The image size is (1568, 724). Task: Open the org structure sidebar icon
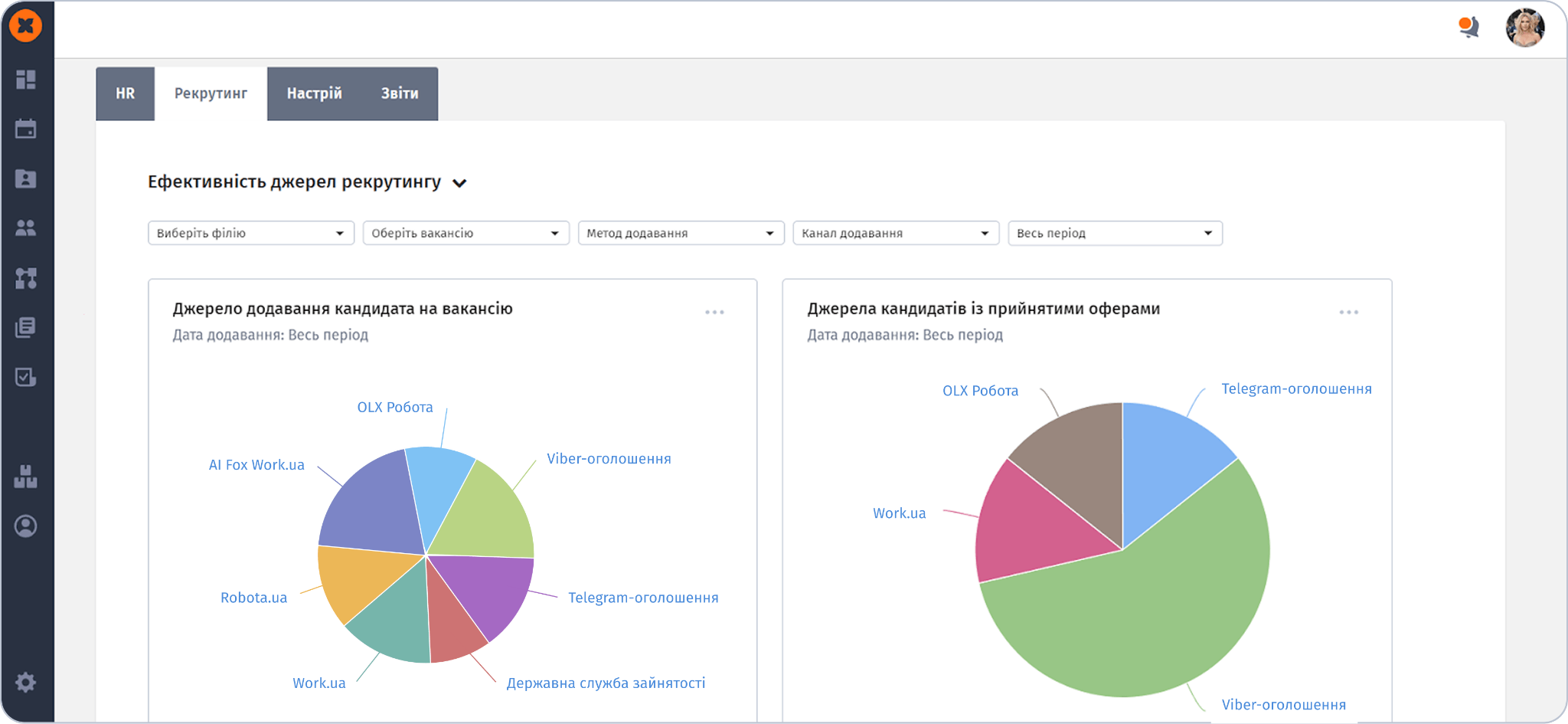point(26,278)
